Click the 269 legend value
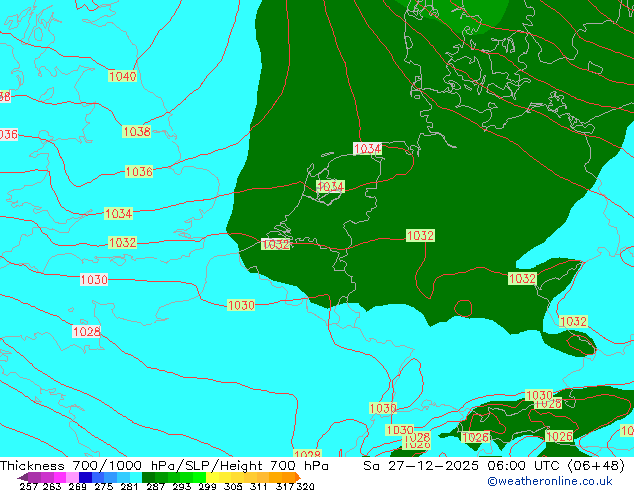Screen dimensions: 634x490 click(x=77, y=486)
